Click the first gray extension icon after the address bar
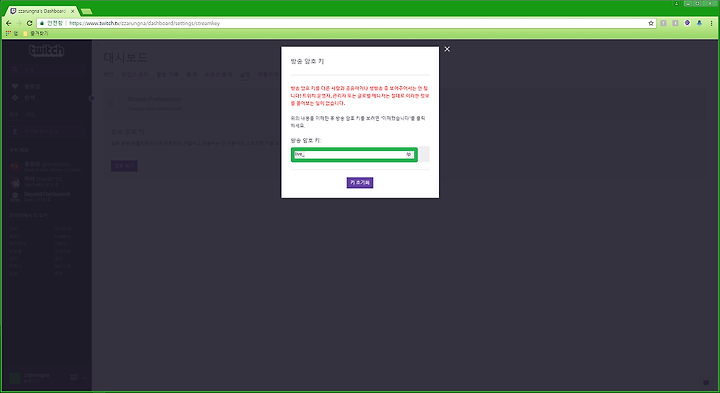 point(664,23)
